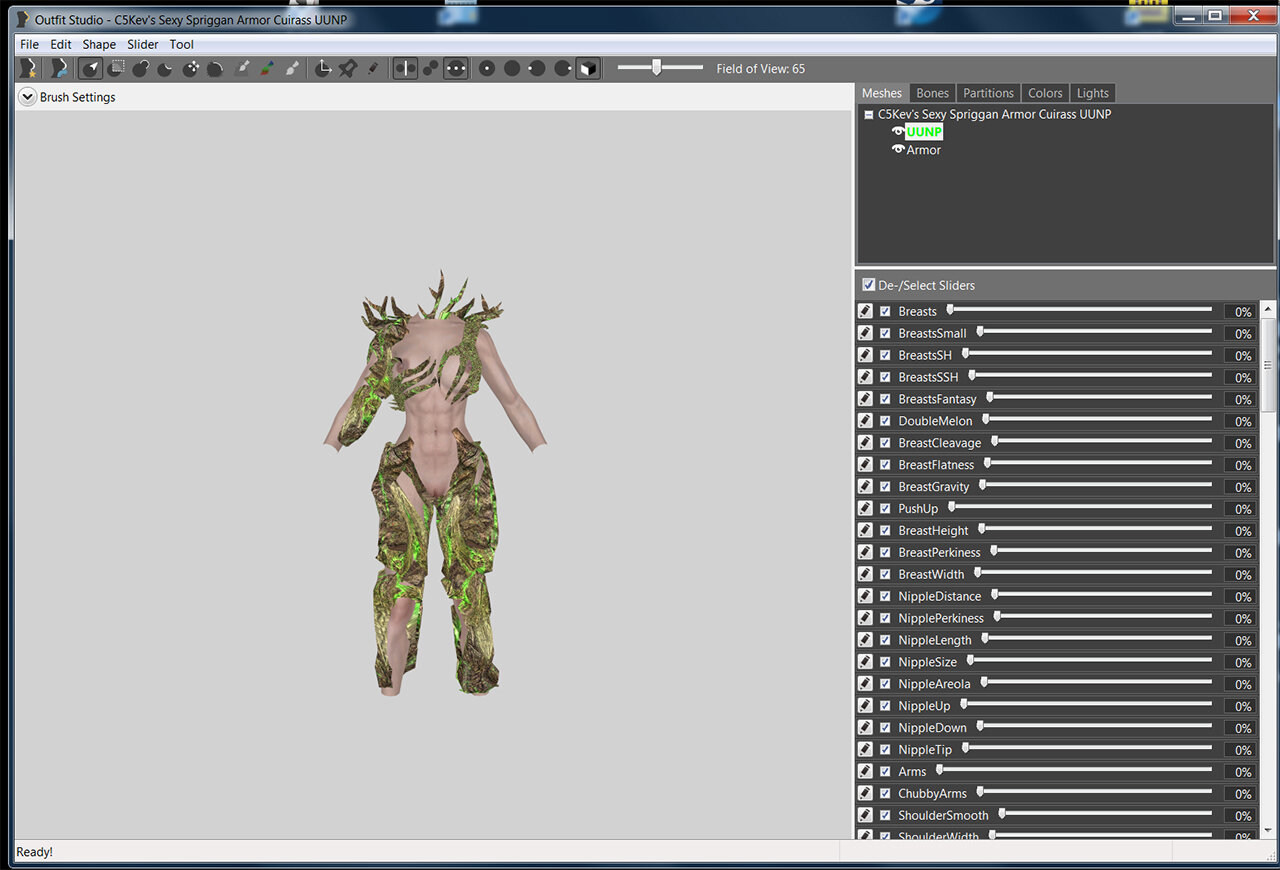Switch to the Colors tab
The image size is (1280, 870).
point(1045,93)
